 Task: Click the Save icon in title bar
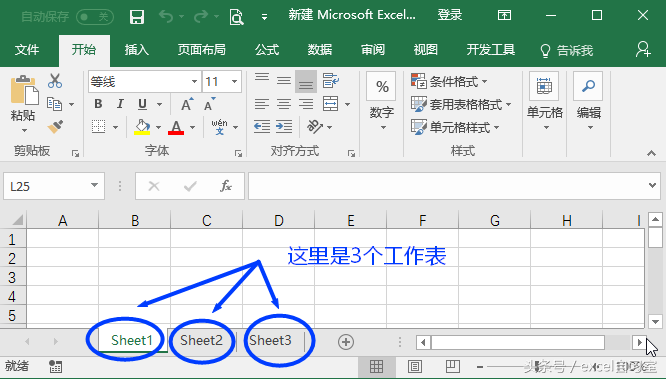[136, 17]
